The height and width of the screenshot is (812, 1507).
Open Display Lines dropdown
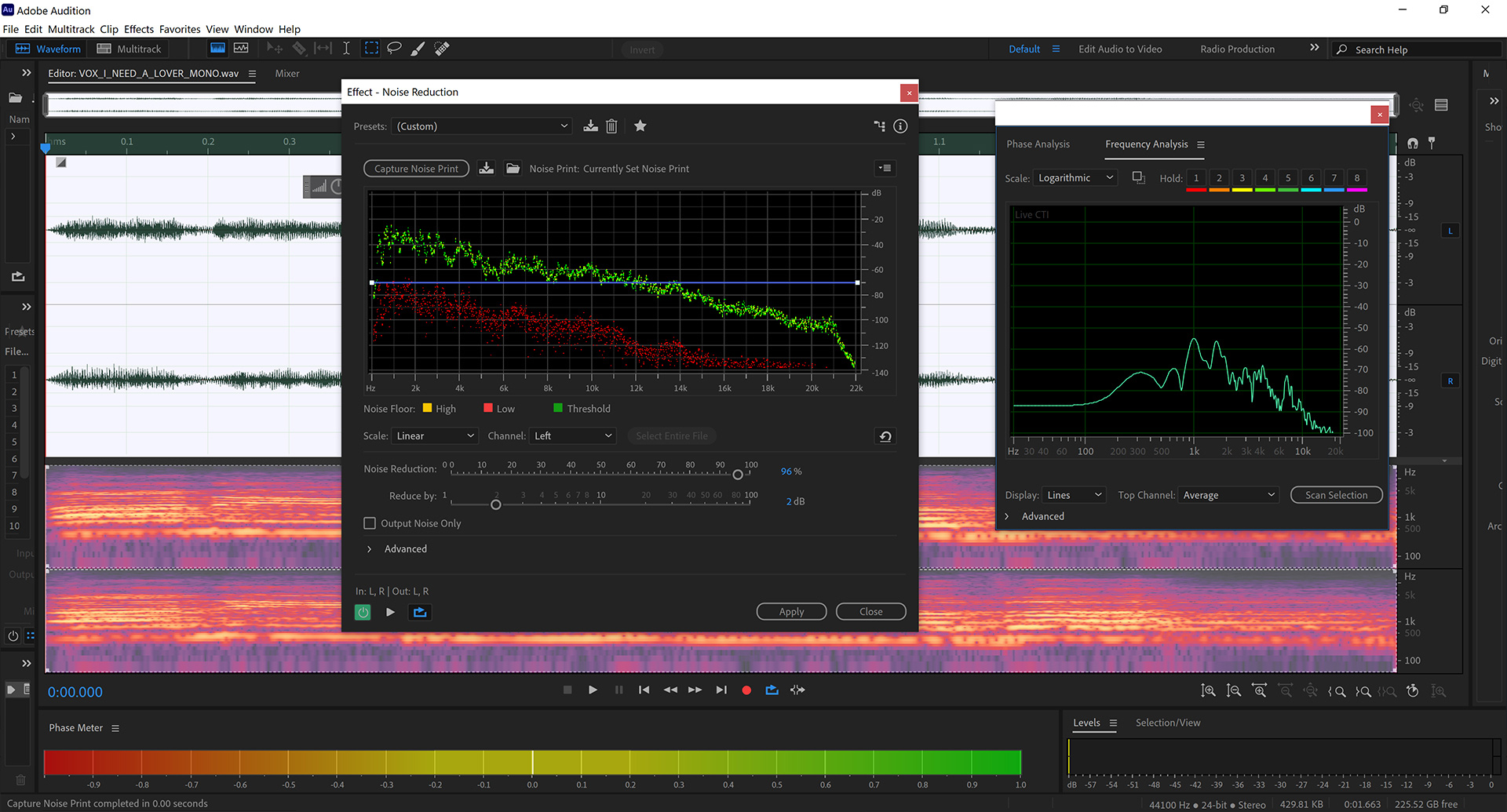1074,495
